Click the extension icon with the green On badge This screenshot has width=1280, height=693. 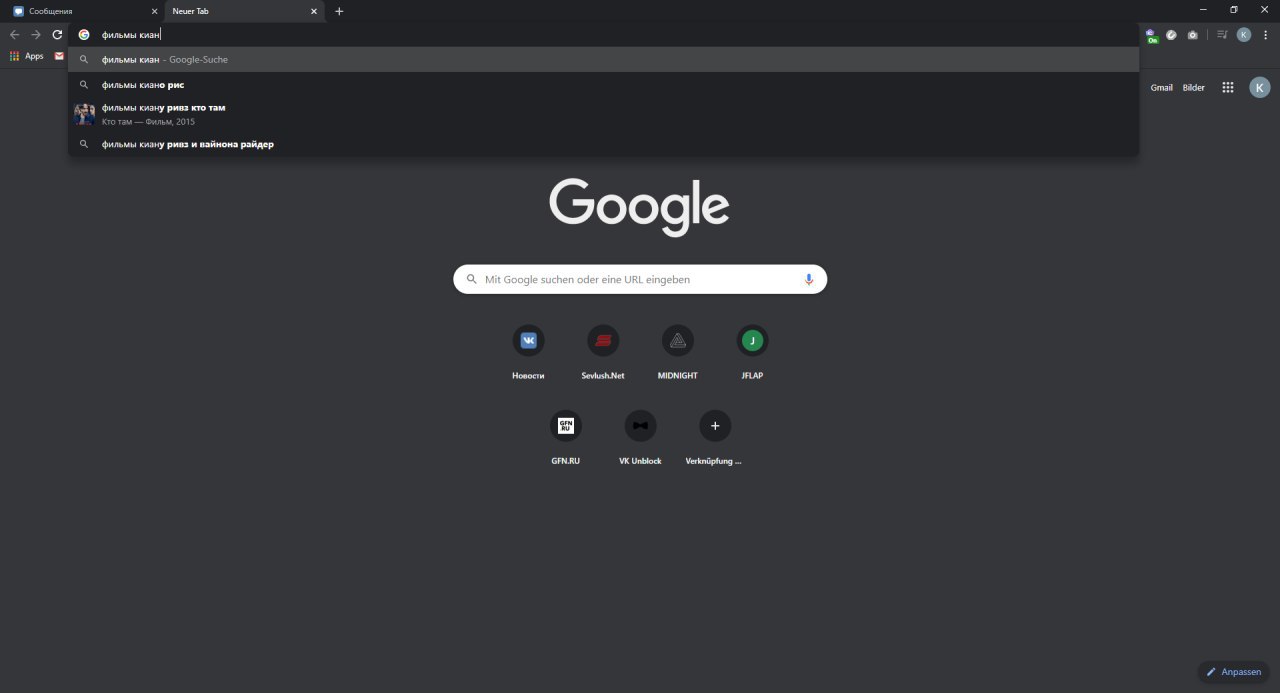click(x=1151, y=35)
